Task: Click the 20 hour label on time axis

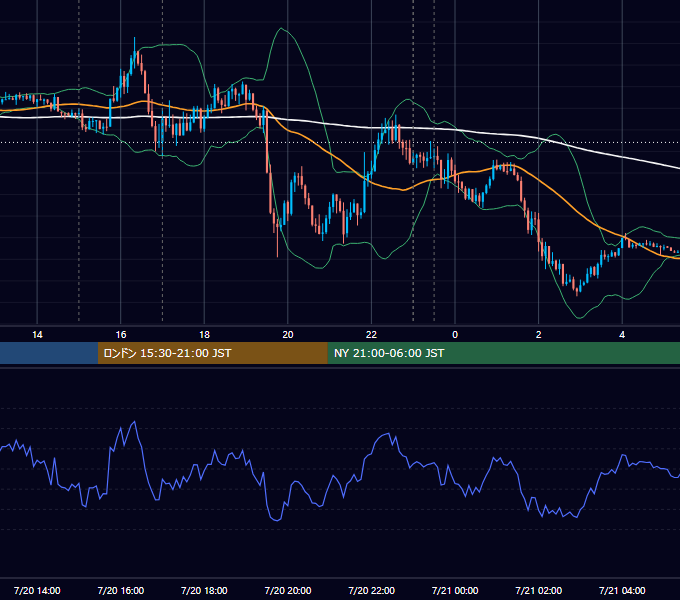Action: click(288, 335)
